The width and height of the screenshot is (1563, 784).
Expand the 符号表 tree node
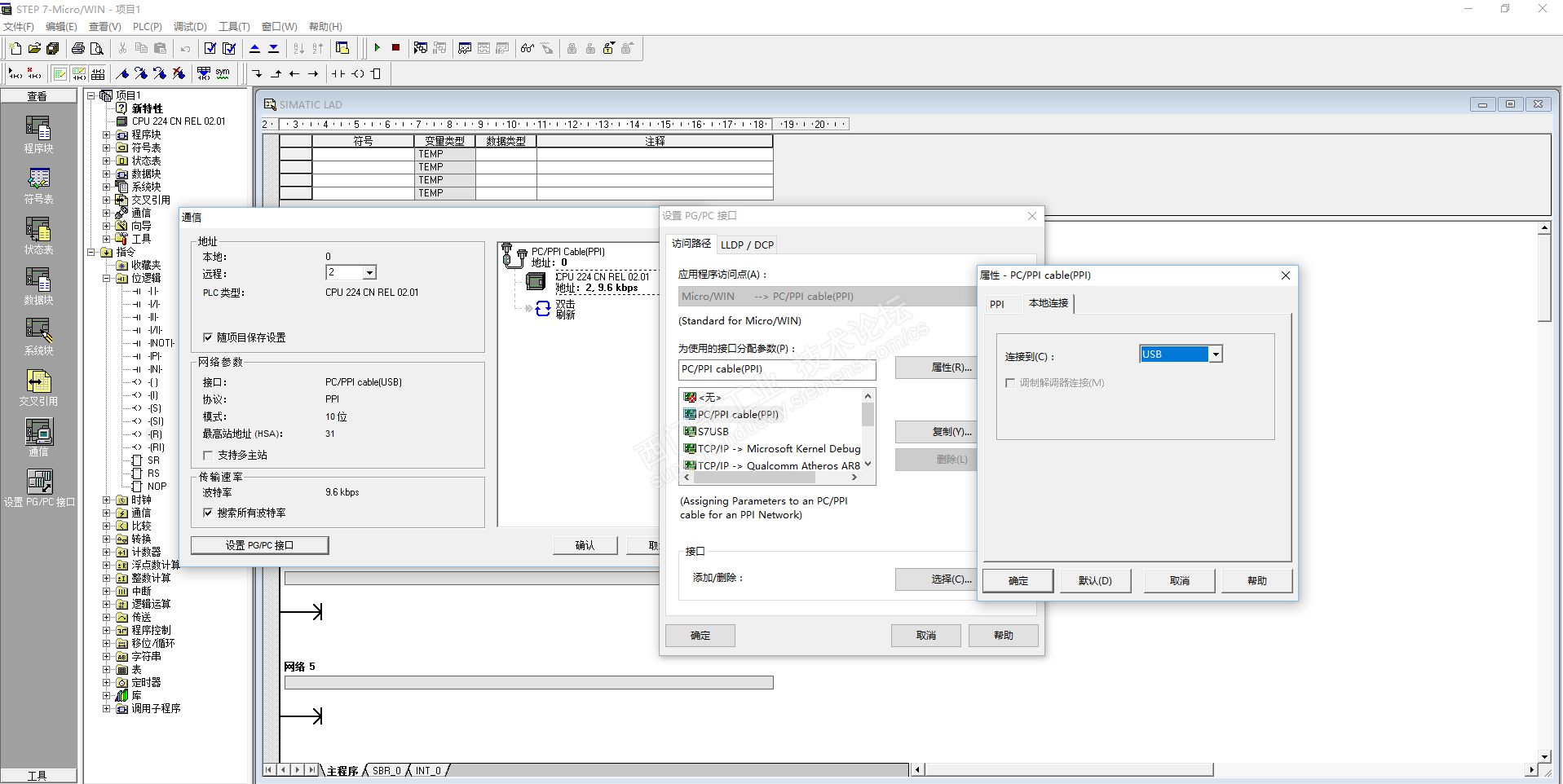106,148
